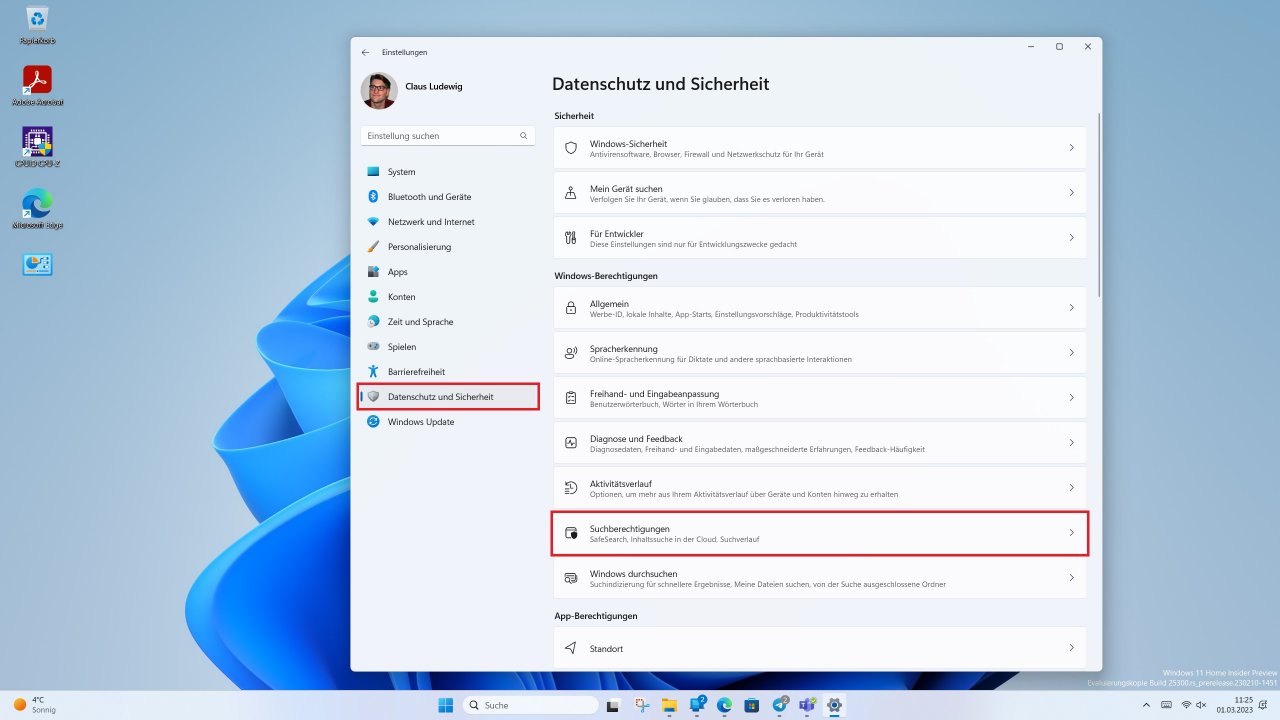Click the Wi-Fi tray icon

(1186, 705)
